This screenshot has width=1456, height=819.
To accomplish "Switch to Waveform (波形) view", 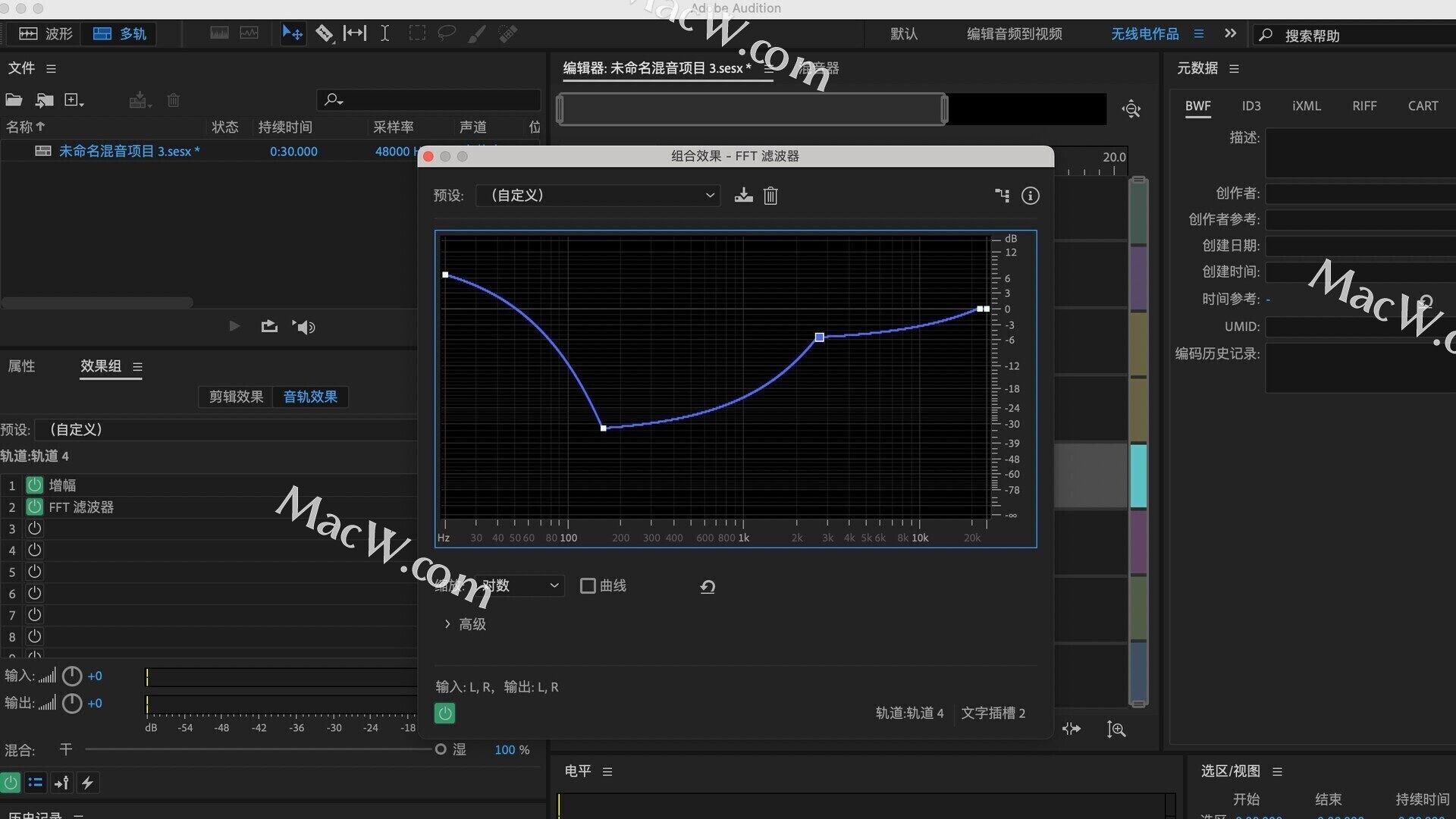I will (x=45, y=33).
